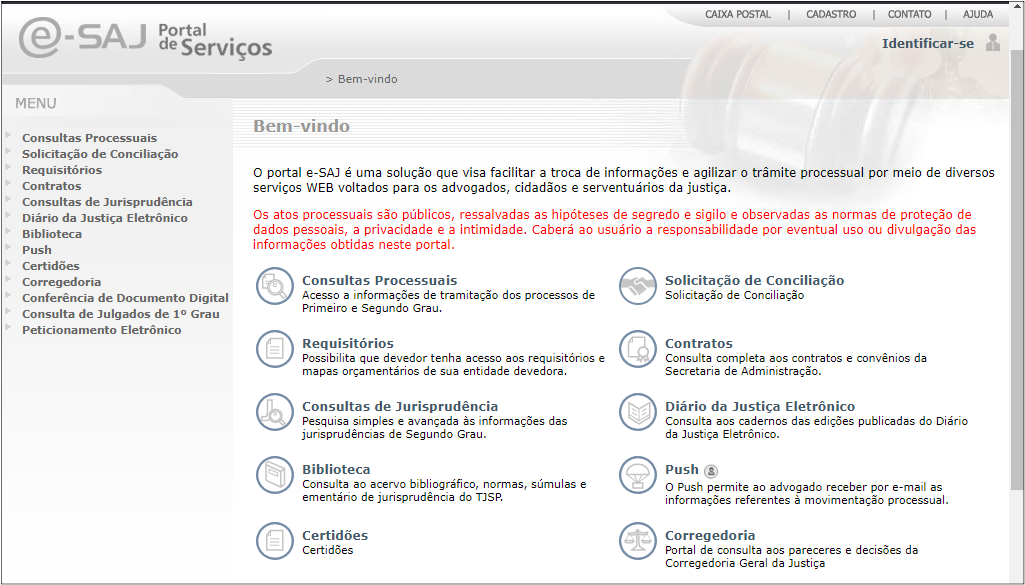Click the small user badge next to Push heading

coord(711,471)
